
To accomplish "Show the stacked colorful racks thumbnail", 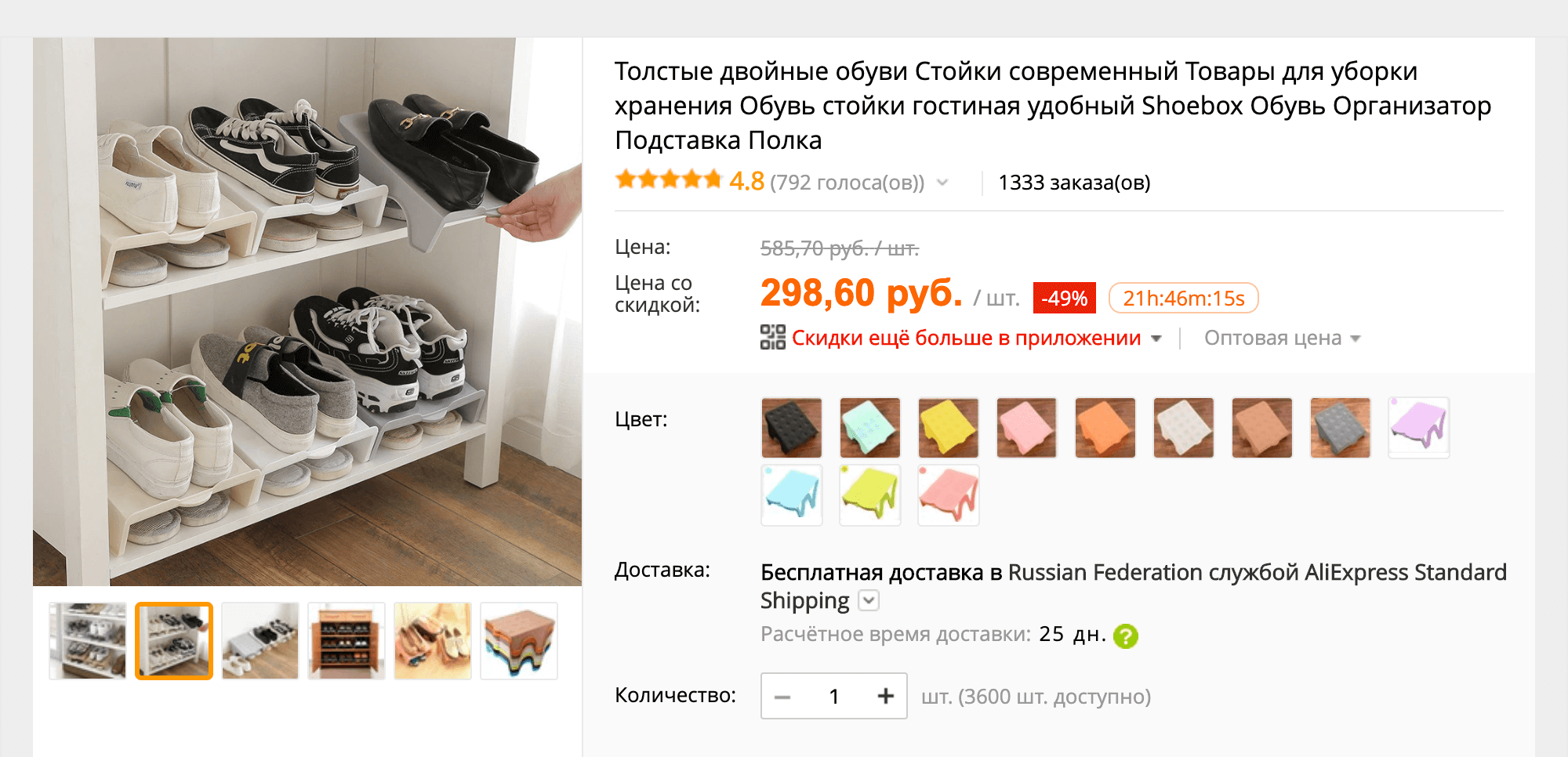I will tap(519, 641).
